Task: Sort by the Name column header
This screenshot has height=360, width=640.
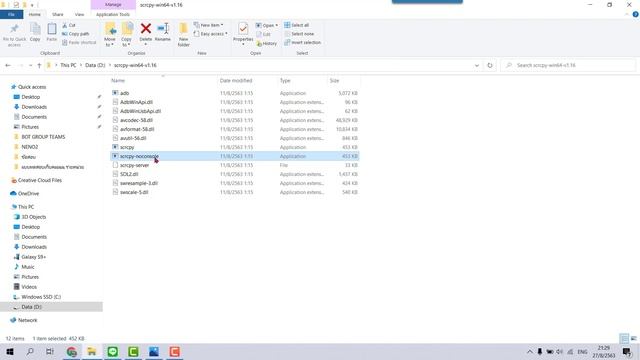Action: click(118, 80)
